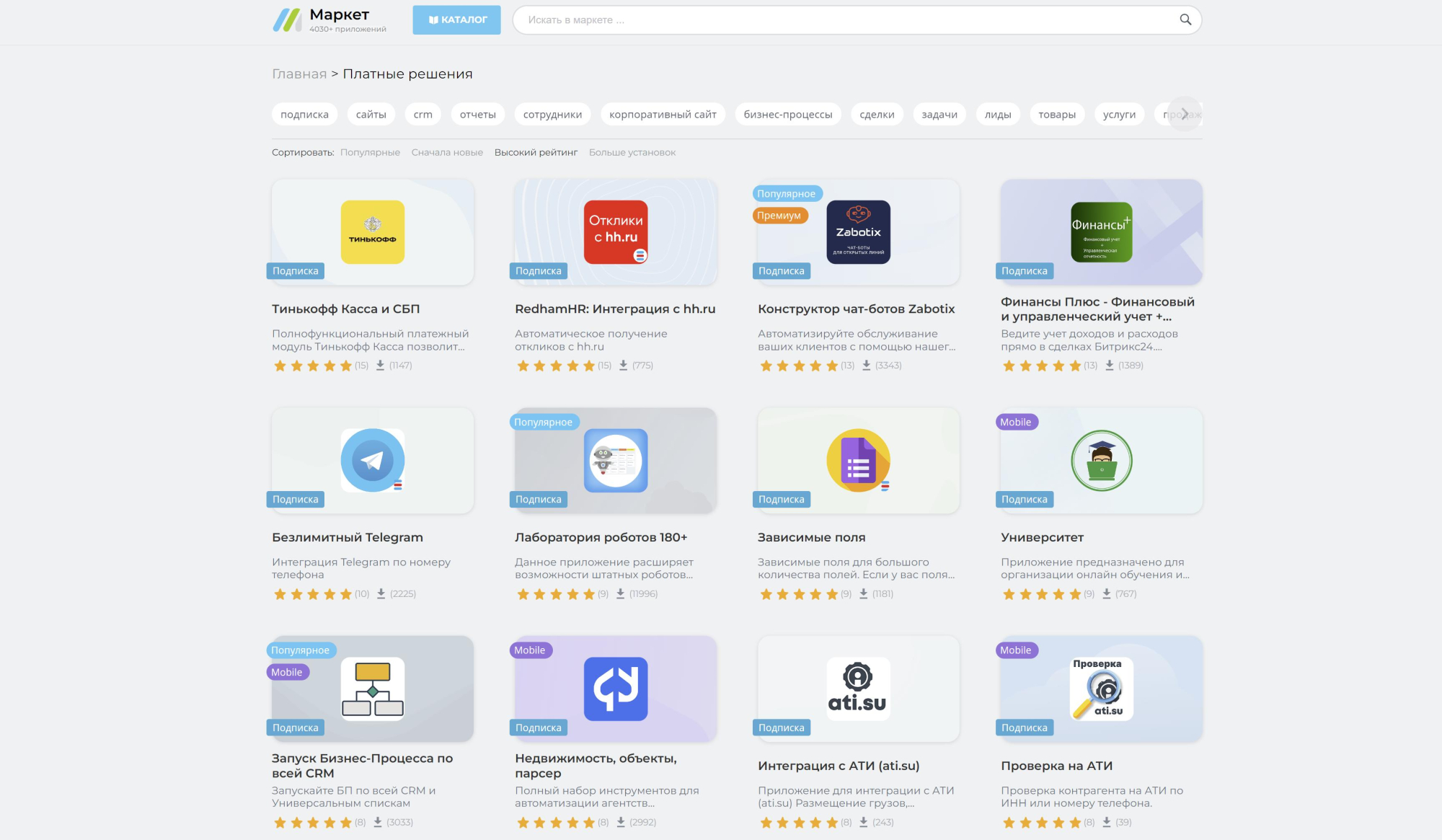Click Подписка label on Недвижимость card

539,728
